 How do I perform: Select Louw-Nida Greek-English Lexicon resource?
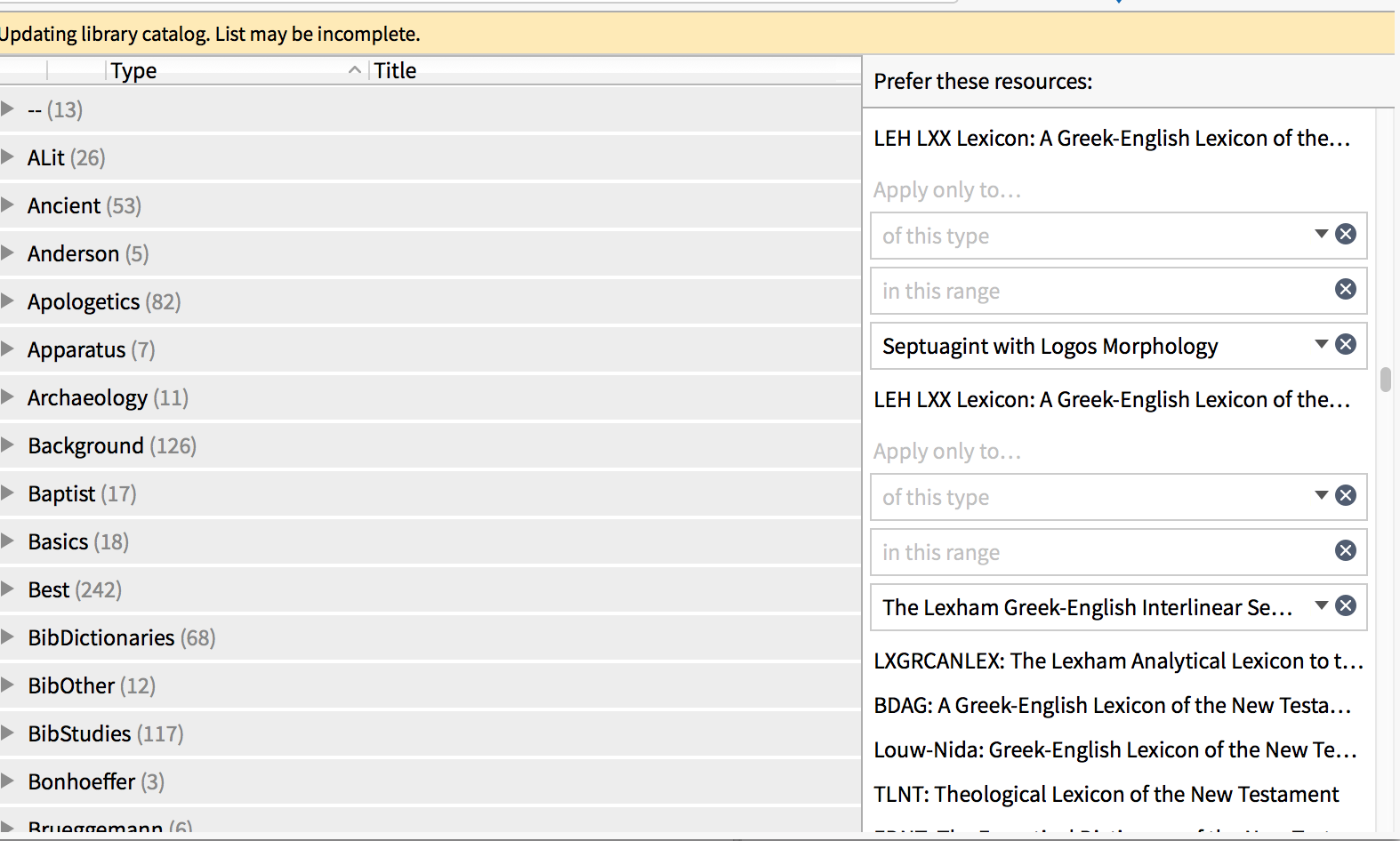click(x=1115, y=749)
